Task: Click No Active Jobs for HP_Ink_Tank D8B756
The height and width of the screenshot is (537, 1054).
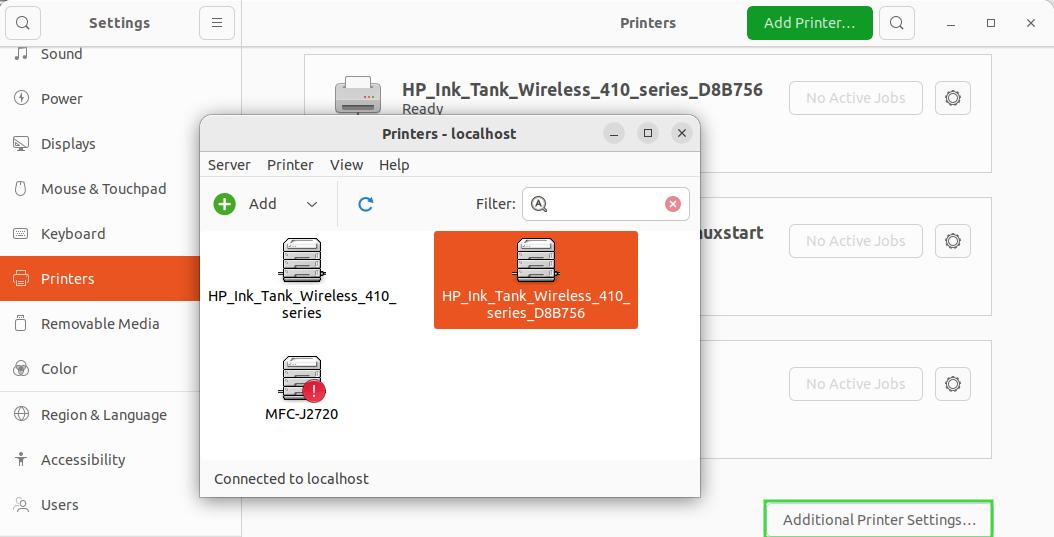Action: [x=856, y=98]
